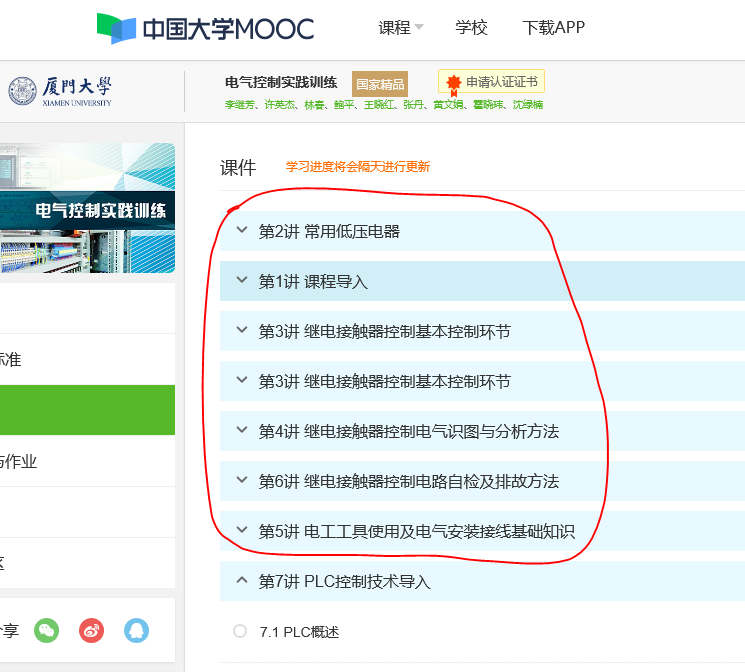Click the Xiamen University emblem logo
The image size is (745, 672).
click(22, 91)
